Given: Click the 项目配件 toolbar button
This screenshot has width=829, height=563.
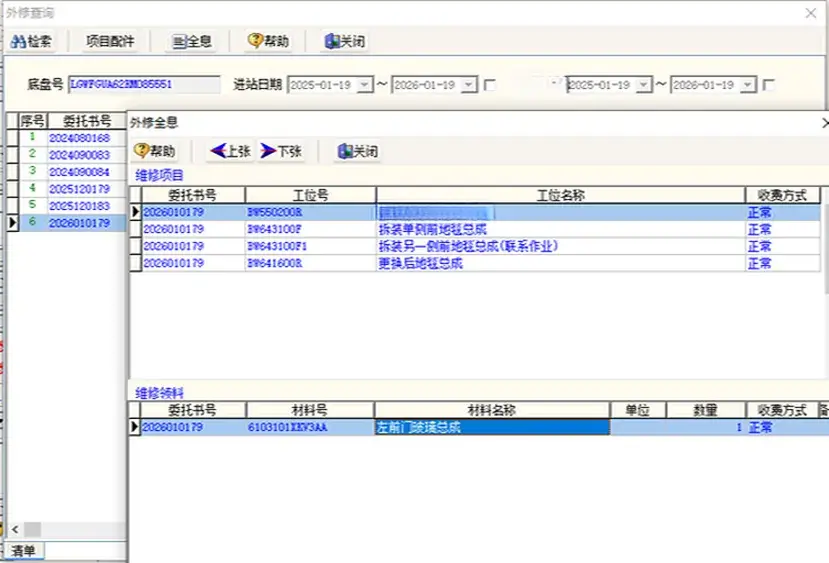Looking at the screenshot, I should [111, 42].
